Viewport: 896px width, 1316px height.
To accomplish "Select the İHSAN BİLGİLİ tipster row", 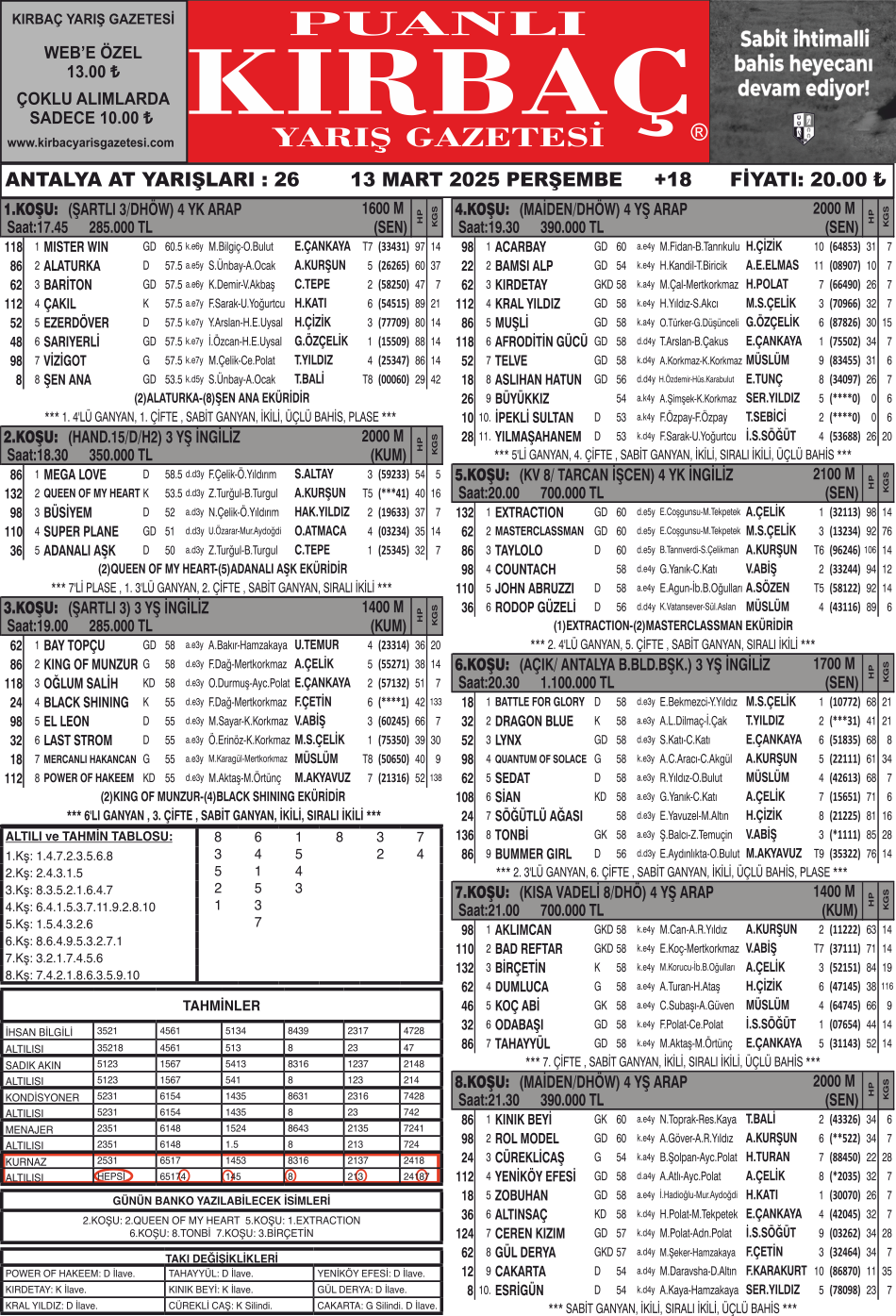I will click(40, 1032).
